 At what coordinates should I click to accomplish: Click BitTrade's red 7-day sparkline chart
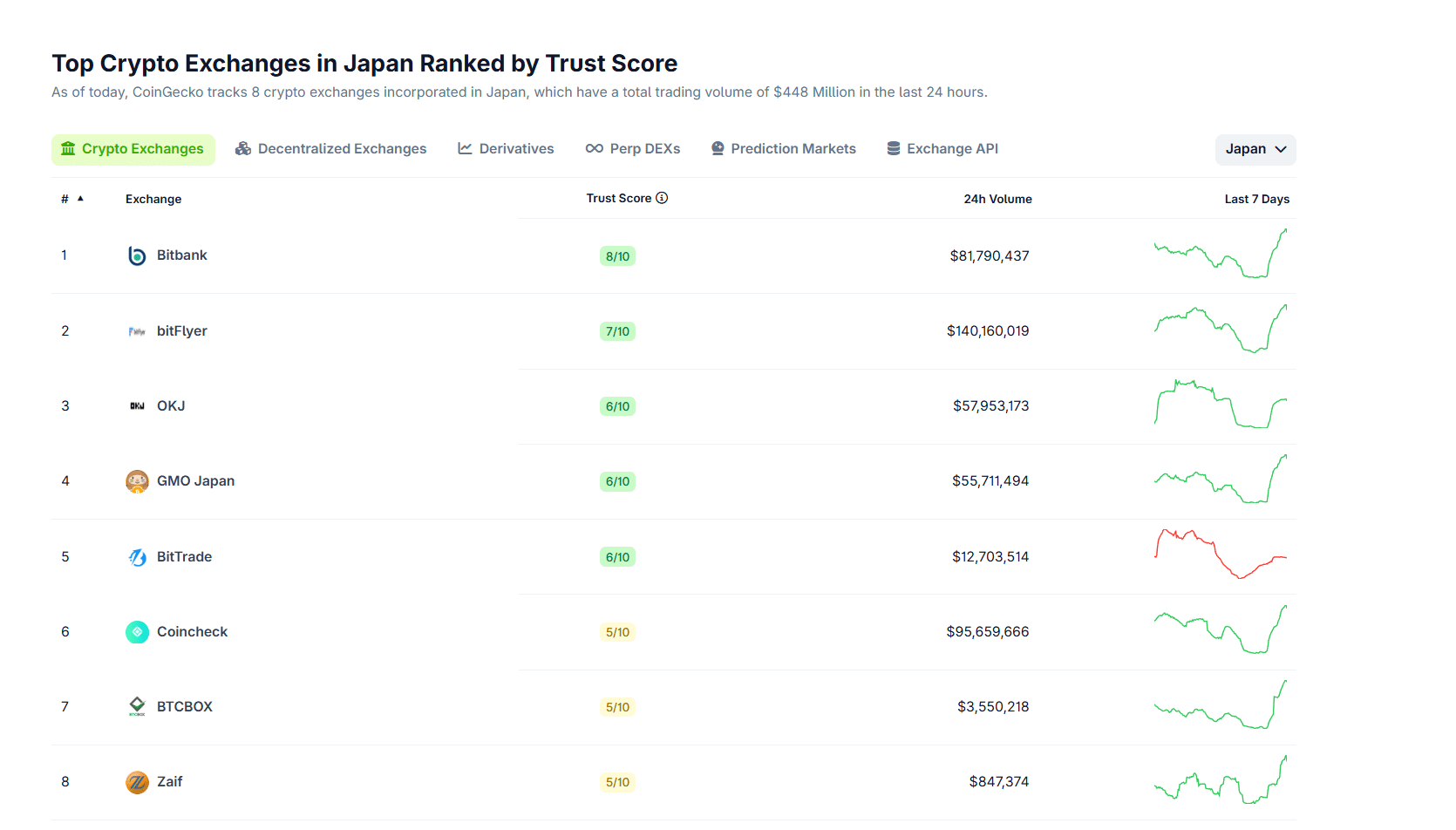pos(1221,554)
